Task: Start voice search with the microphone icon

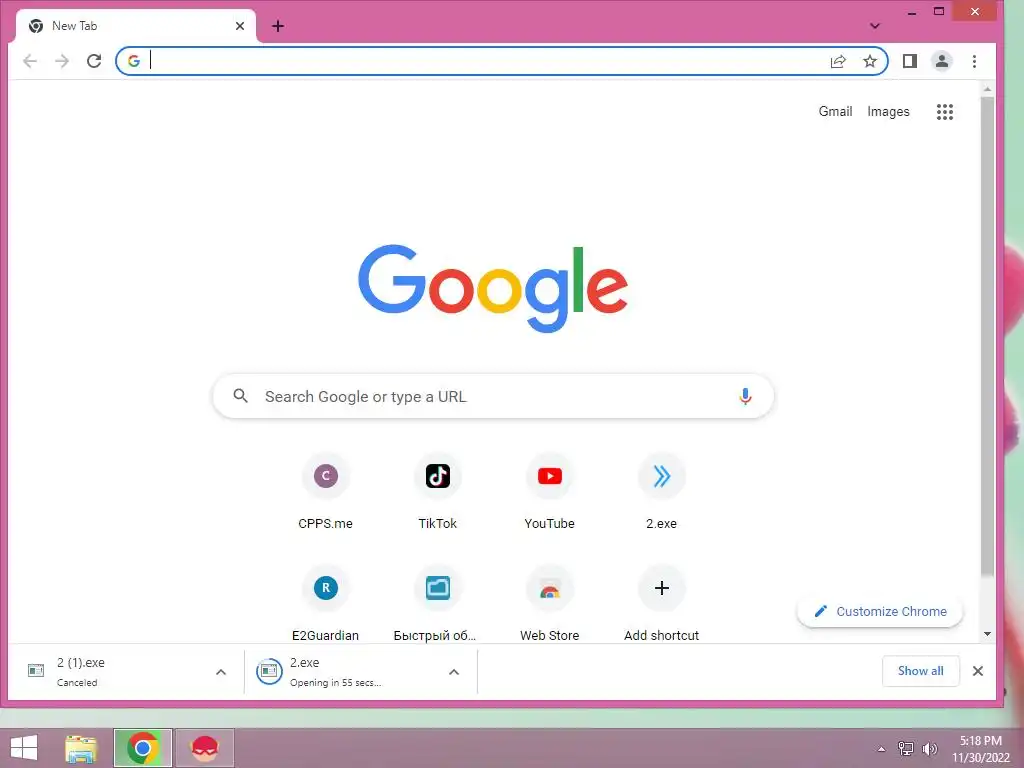Action: click(745, 396)
